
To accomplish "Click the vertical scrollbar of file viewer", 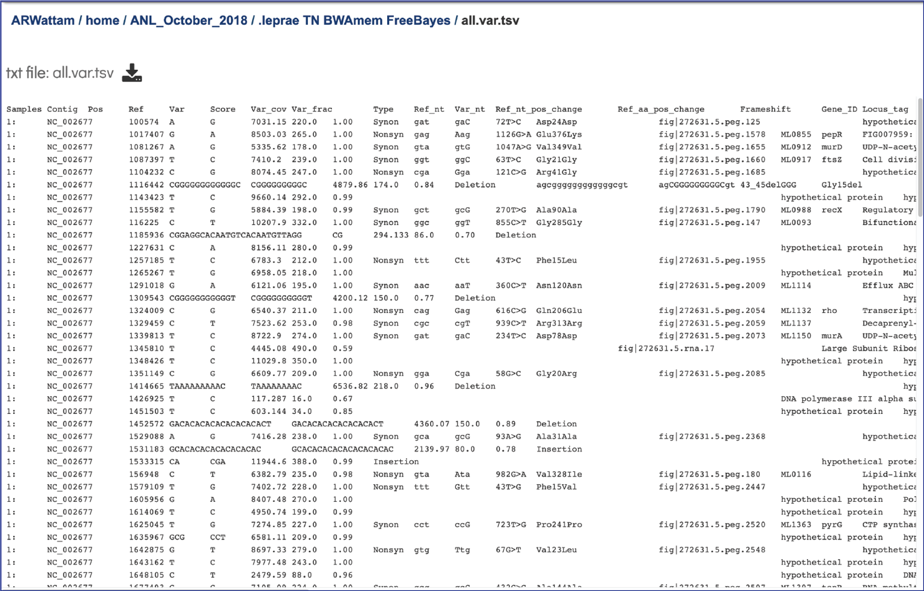I will pos(920,156).
